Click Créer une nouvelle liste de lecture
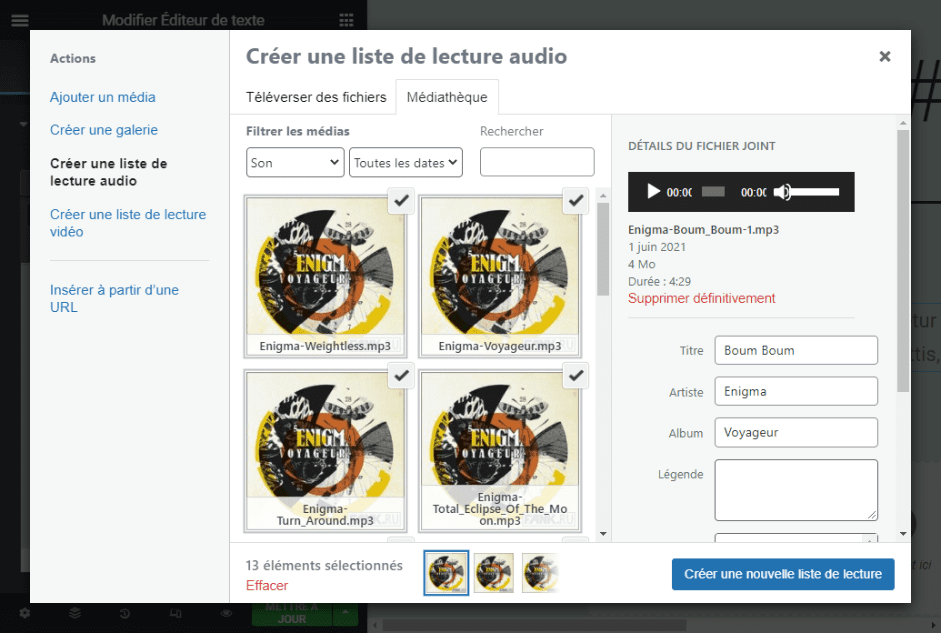941x633 pixels. pos(782,574)
